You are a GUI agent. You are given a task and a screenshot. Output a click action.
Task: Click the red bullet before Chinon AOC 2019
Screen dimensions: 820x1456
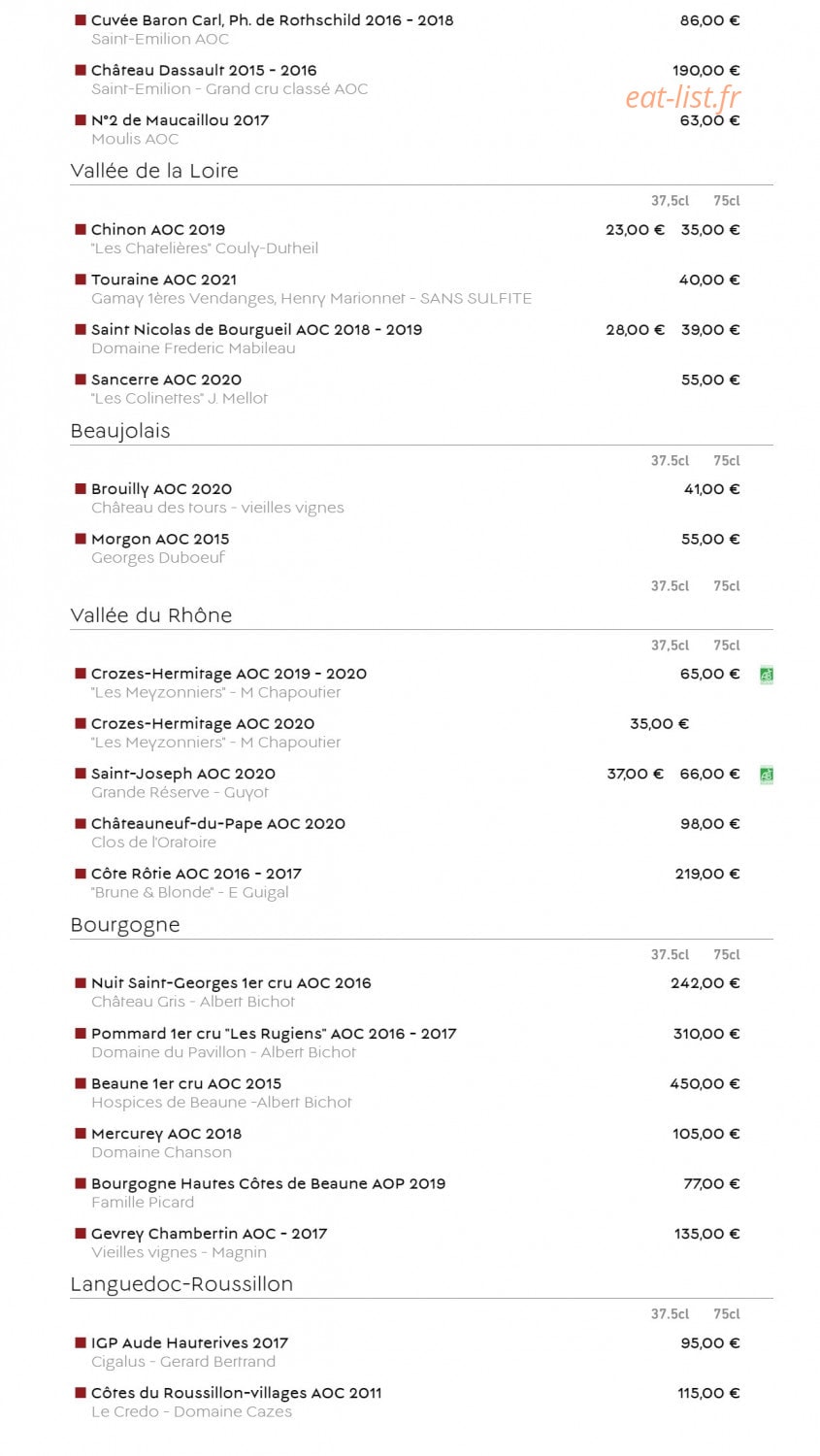[x=81, y=229]
